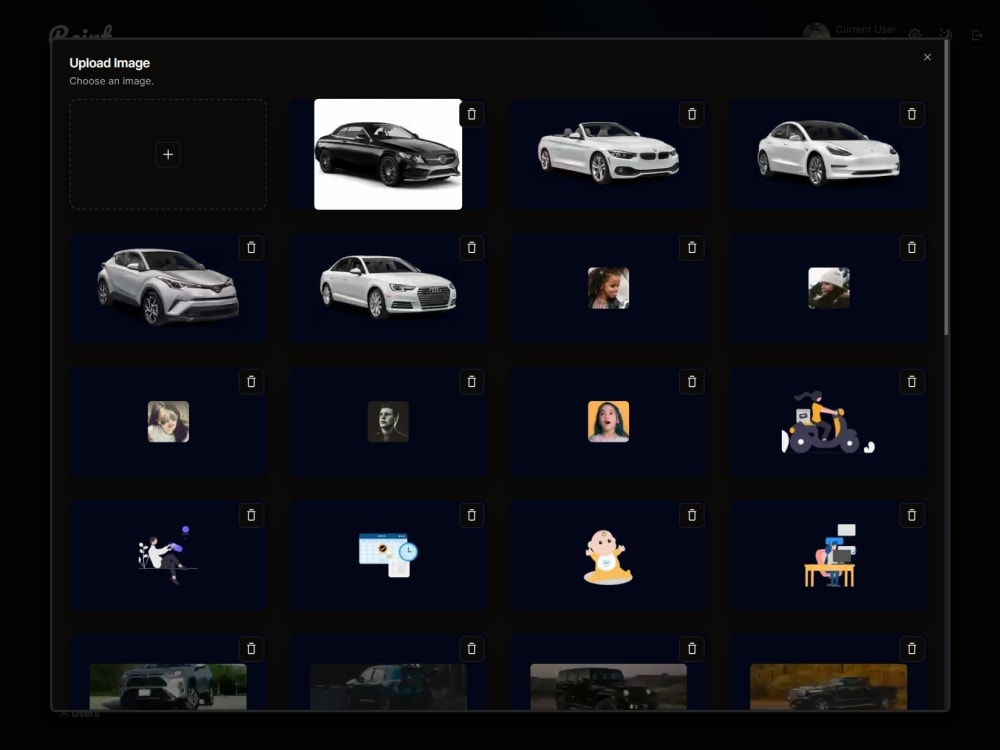The height and width of the screenshot is (750, 1000).
Task: Delete the black Jeep photo
Action: coord(692,649)
